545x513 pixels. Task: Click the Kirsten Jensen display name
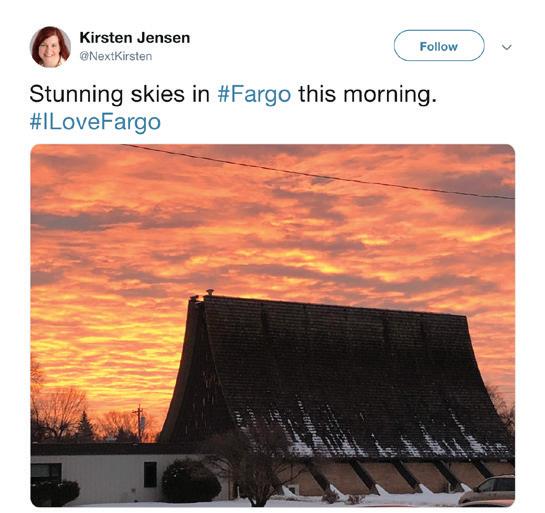coord(135,38)
